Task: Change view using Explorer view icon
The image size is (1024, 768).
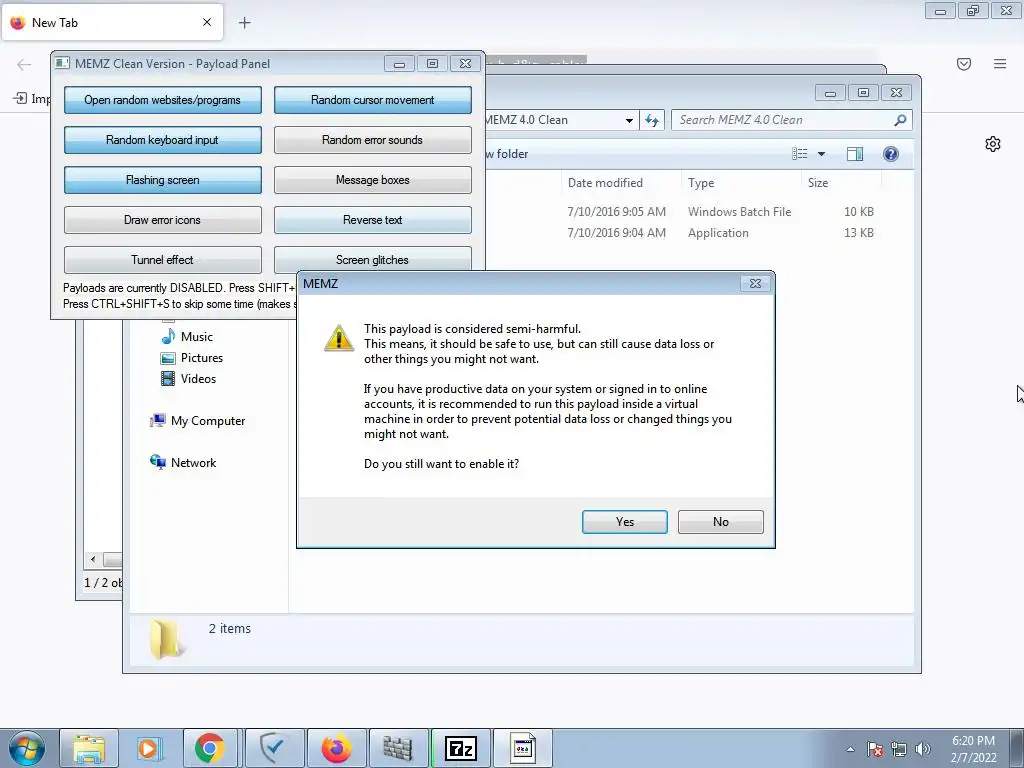Action: coord(799,153)
